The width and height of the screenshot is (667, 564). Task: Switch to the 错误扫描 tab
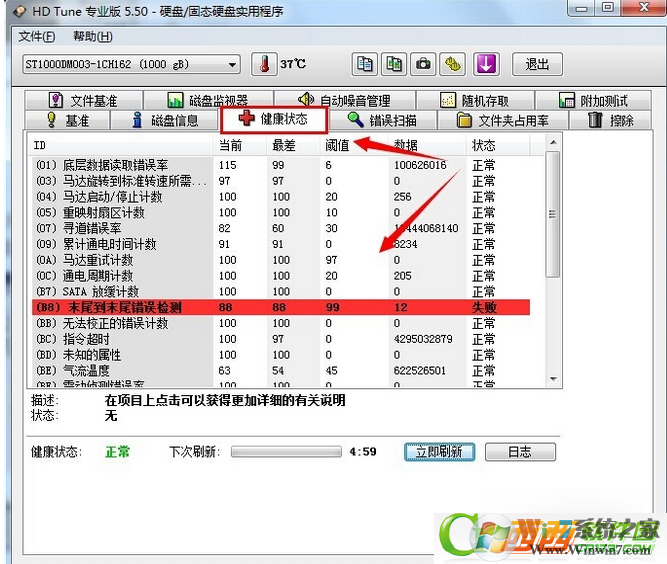click(x=386, y=120)
